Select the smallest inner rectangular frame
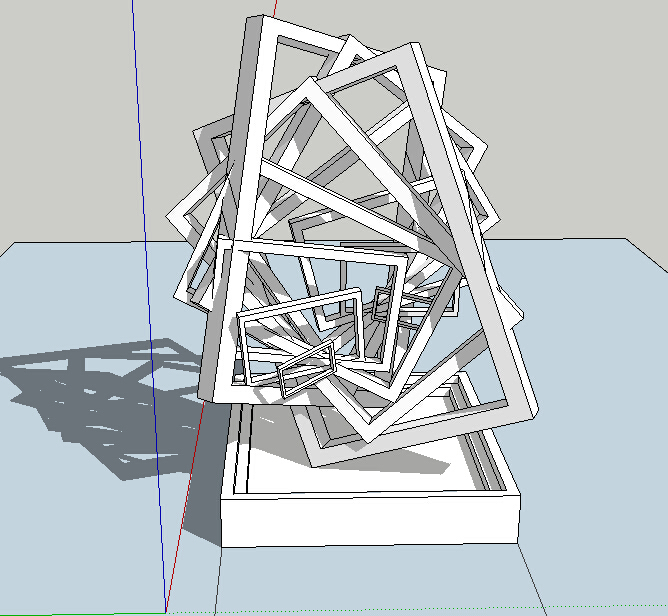The height and width of the screenshot is (616, 668). (307, 369)
